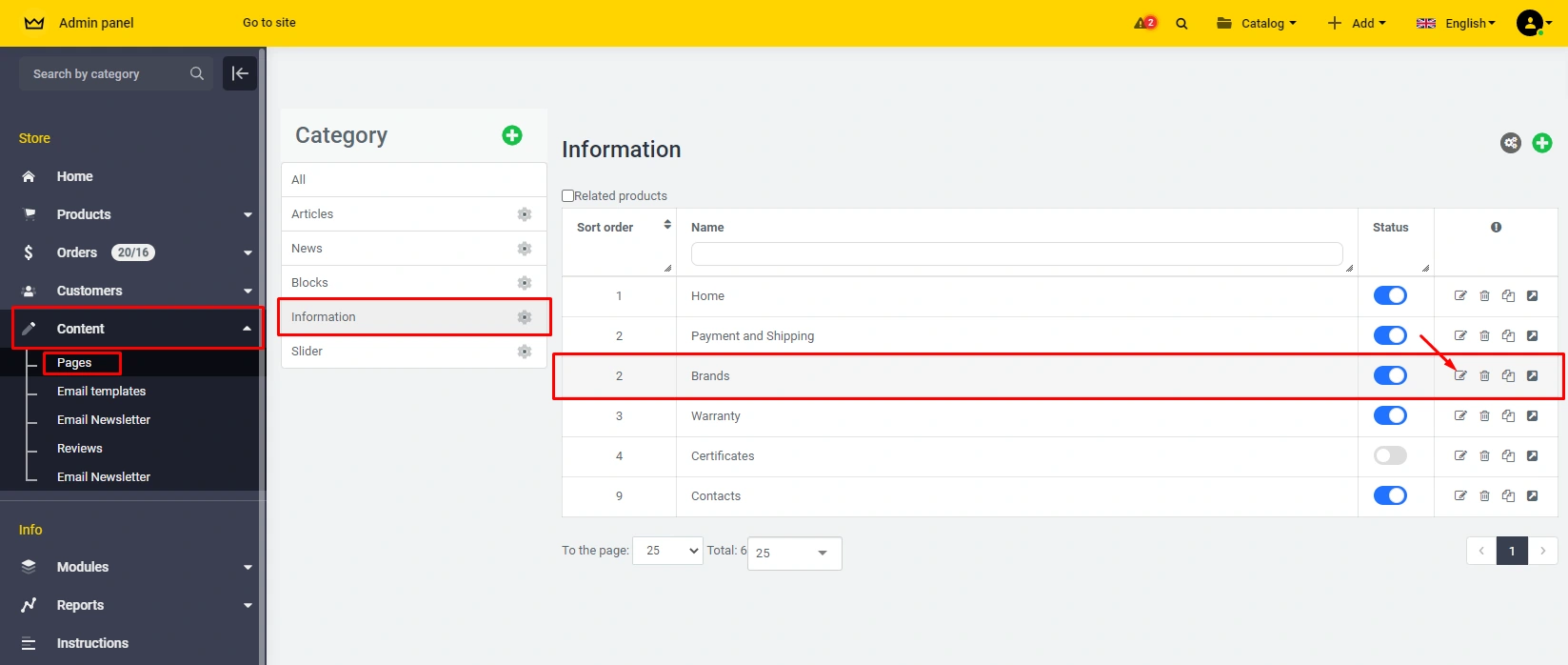Check the Related products checkbox
This screenshot has height=665, width=1568.
pos(568,196)
